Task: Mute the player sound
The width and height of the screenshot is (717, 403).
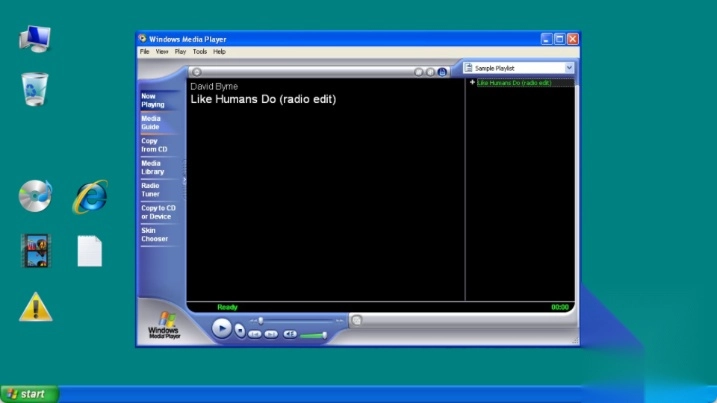Action: click(x=290, y=333)
